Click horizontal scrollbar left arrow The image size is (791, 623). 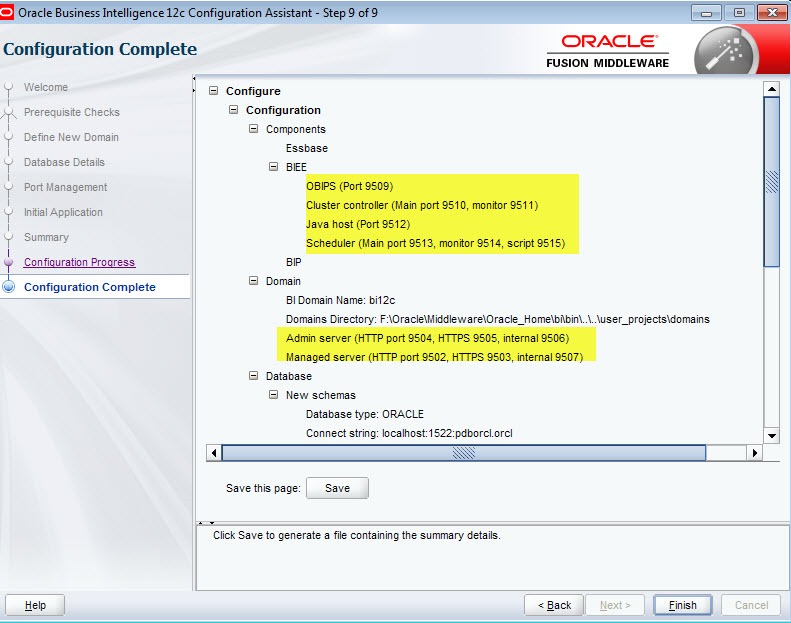[x=214, y=452]
